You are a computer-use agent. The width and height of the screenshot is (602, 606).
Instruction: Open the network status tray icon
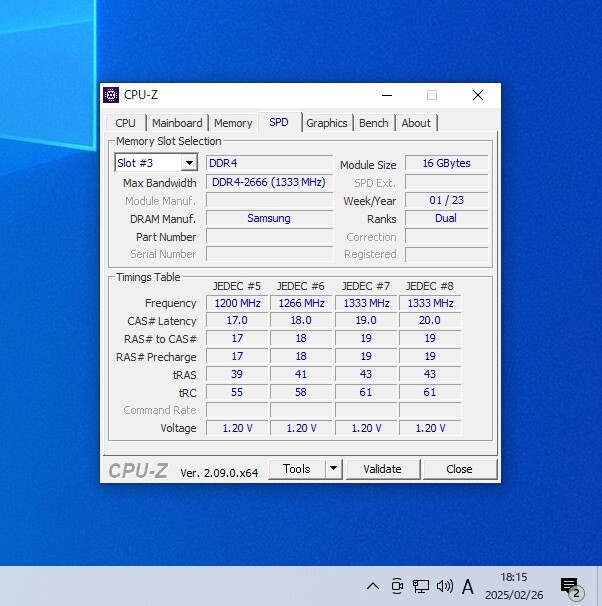click(x=421, y=586)
